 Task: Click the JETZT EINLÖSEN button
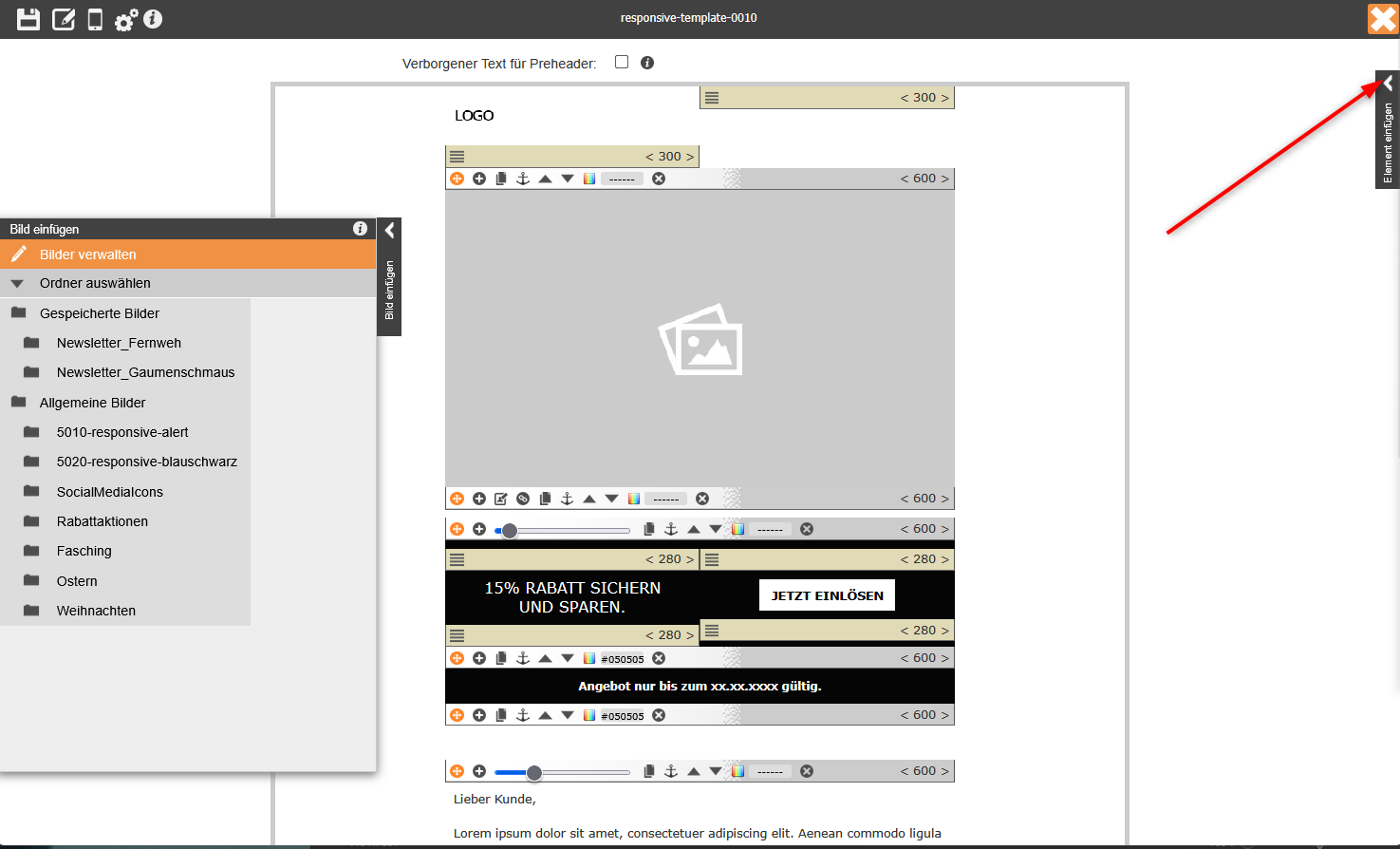coord(827,595)
